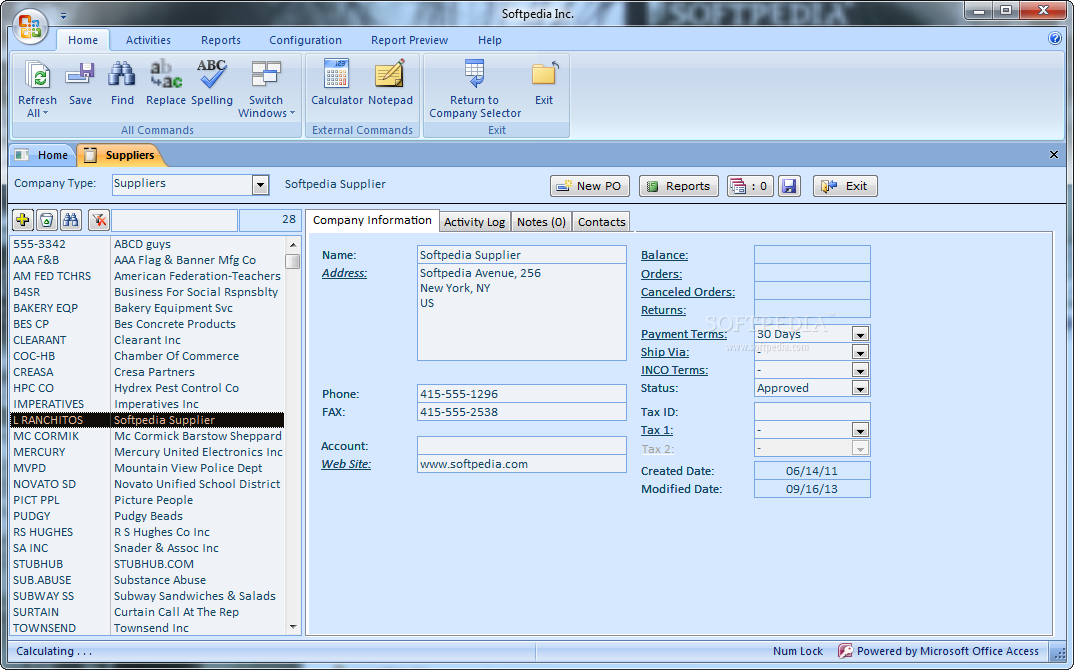Click the supplier list scroll up arrow
The width and height of the screenshot is (1074, 670).
(293, 245)
